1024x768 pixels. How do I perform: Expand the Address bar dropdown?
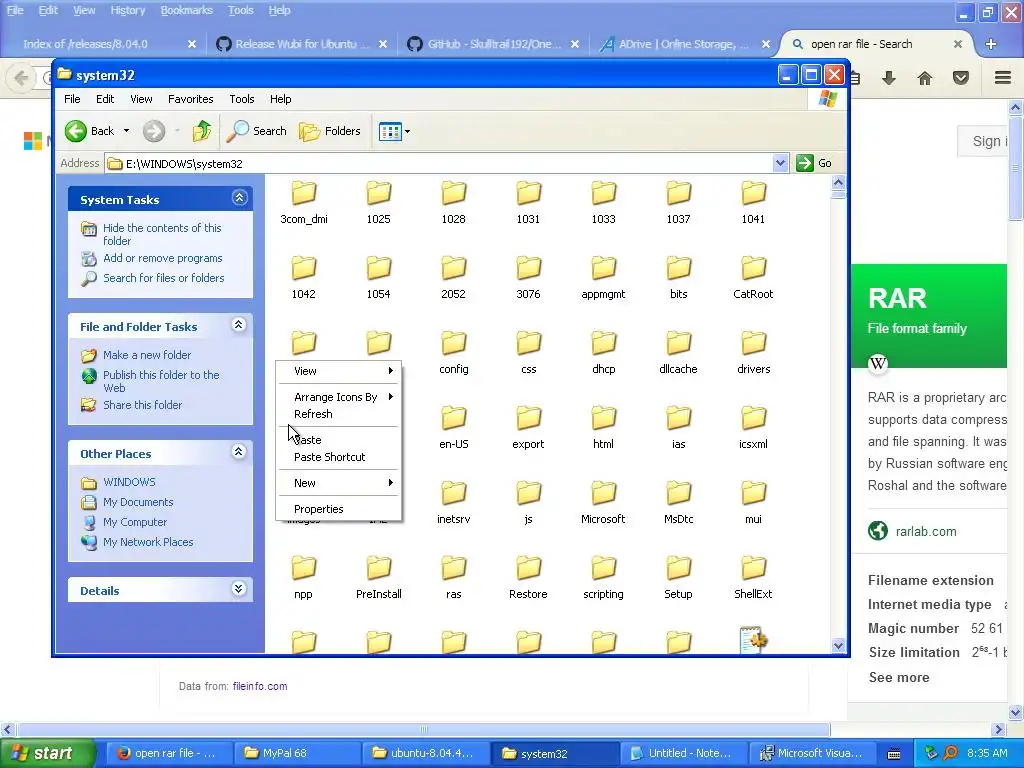[x=780, y=163]
